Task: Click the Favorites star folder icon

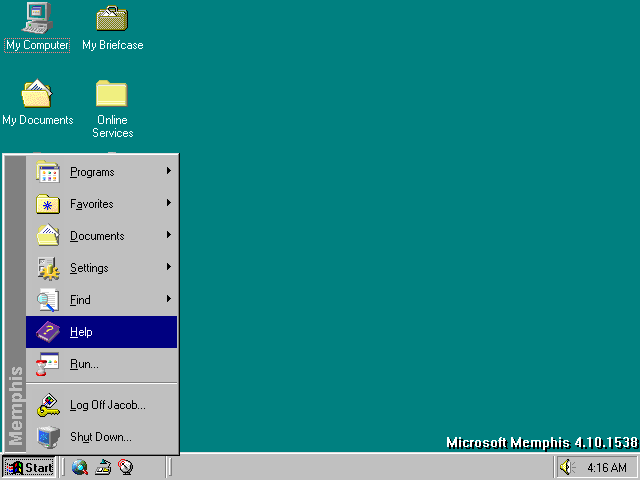Action: [48, 204]
